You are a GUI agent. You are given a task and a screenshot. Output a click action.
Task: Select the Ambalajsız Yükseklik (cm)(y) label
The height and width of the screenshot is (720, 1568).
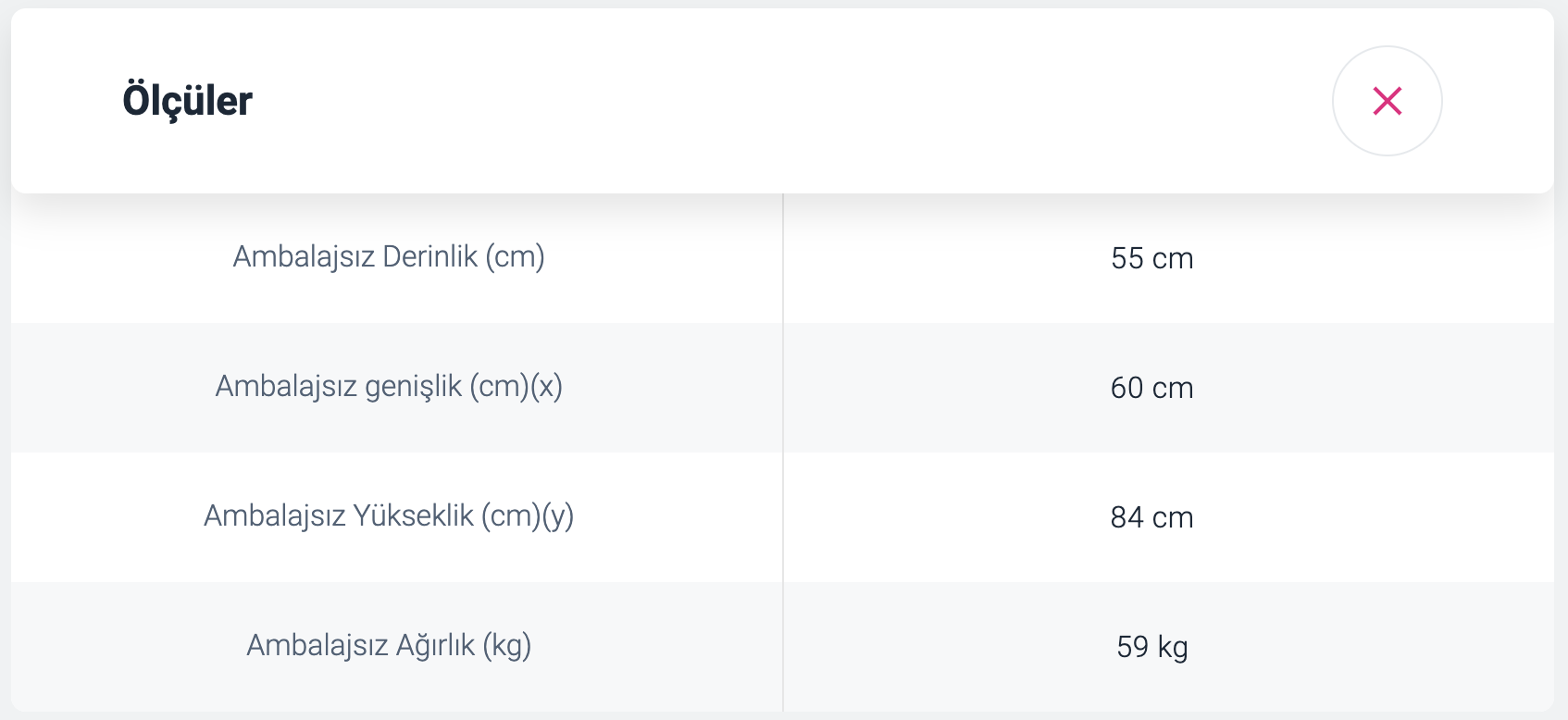(x=389, y=515)
